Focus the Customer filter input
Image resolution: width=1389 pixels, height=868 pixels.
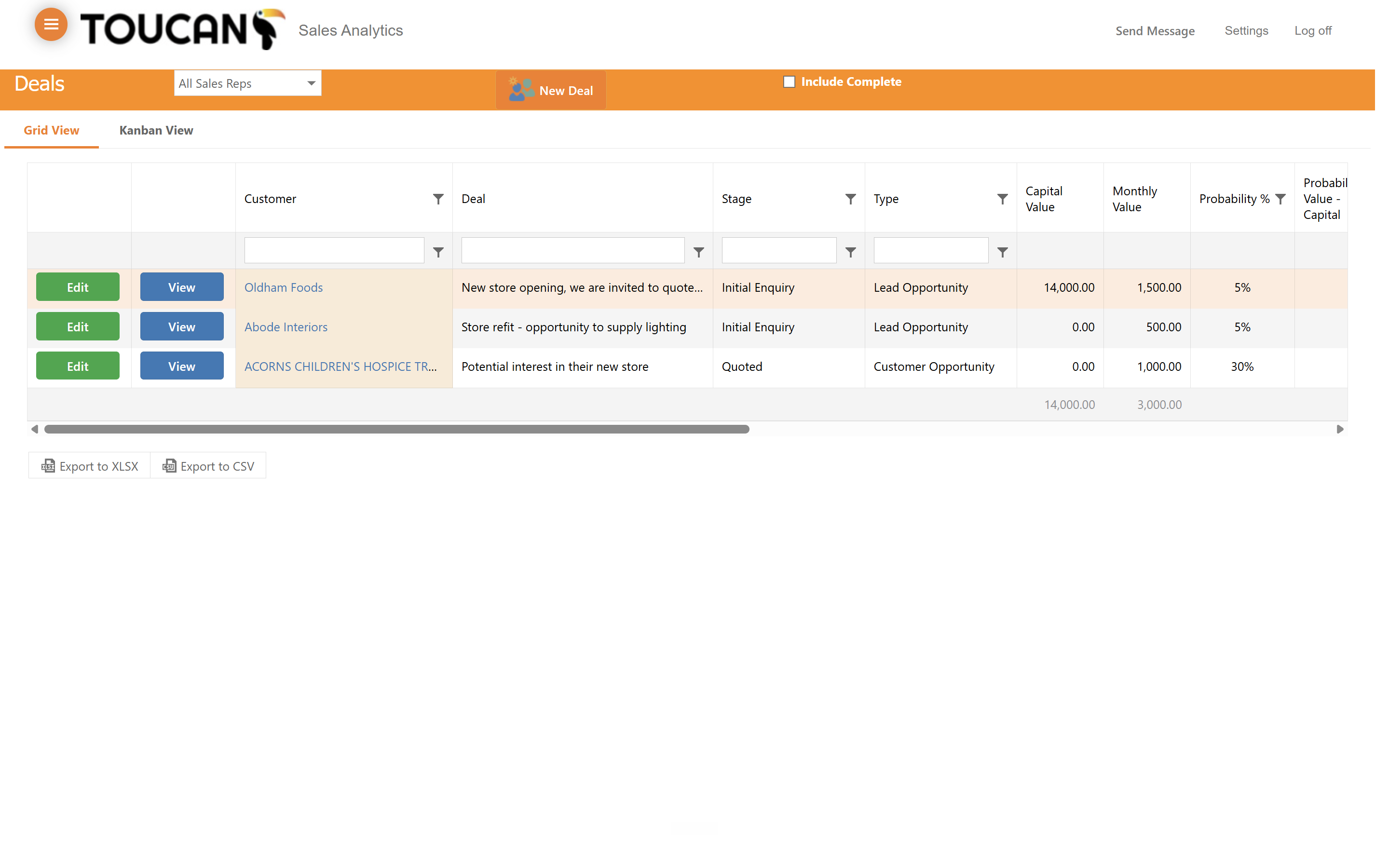pyautogui.click(x=334, y=250)
